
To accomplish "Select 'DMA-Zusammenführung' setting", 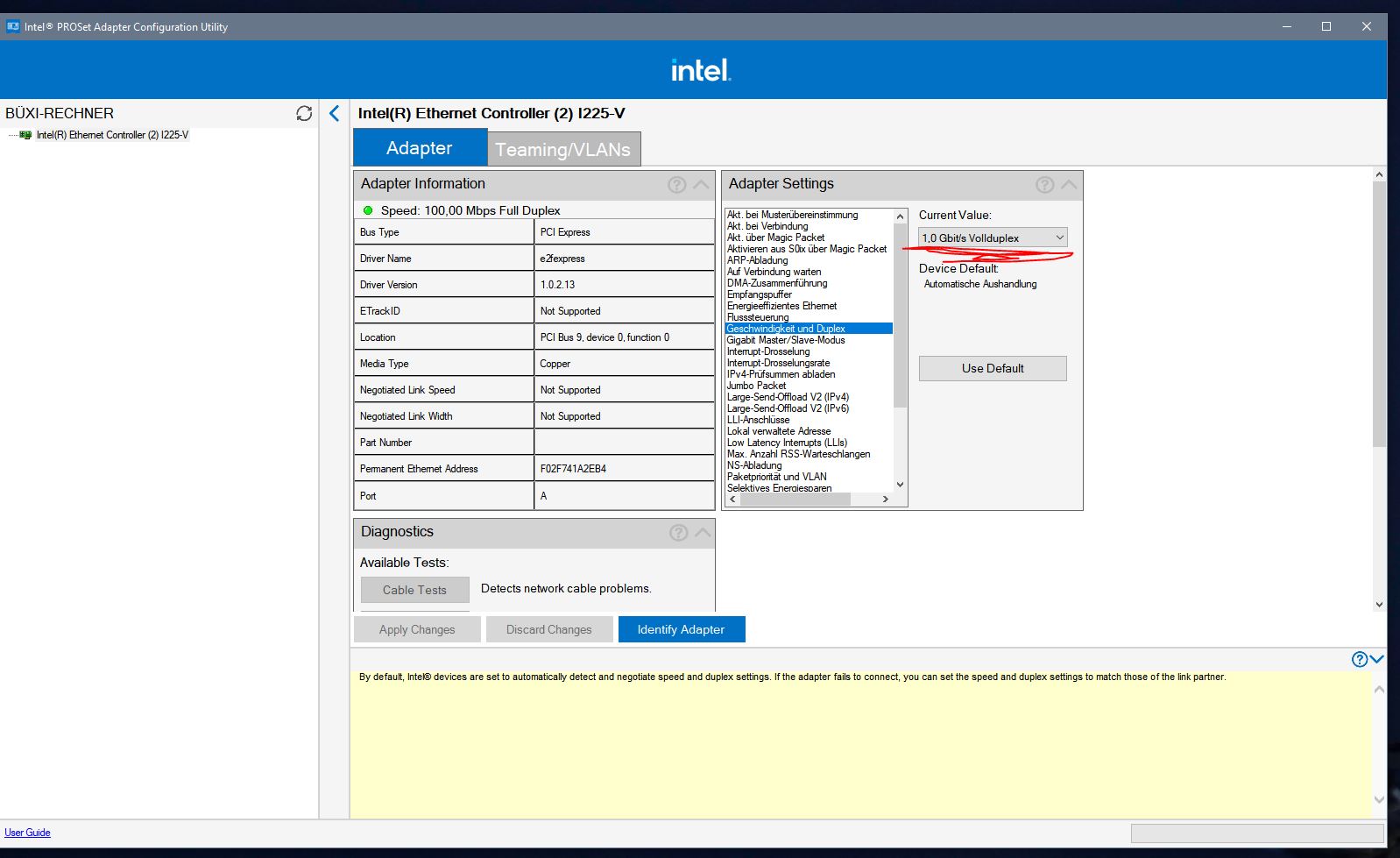I will [x=777, y=283].
